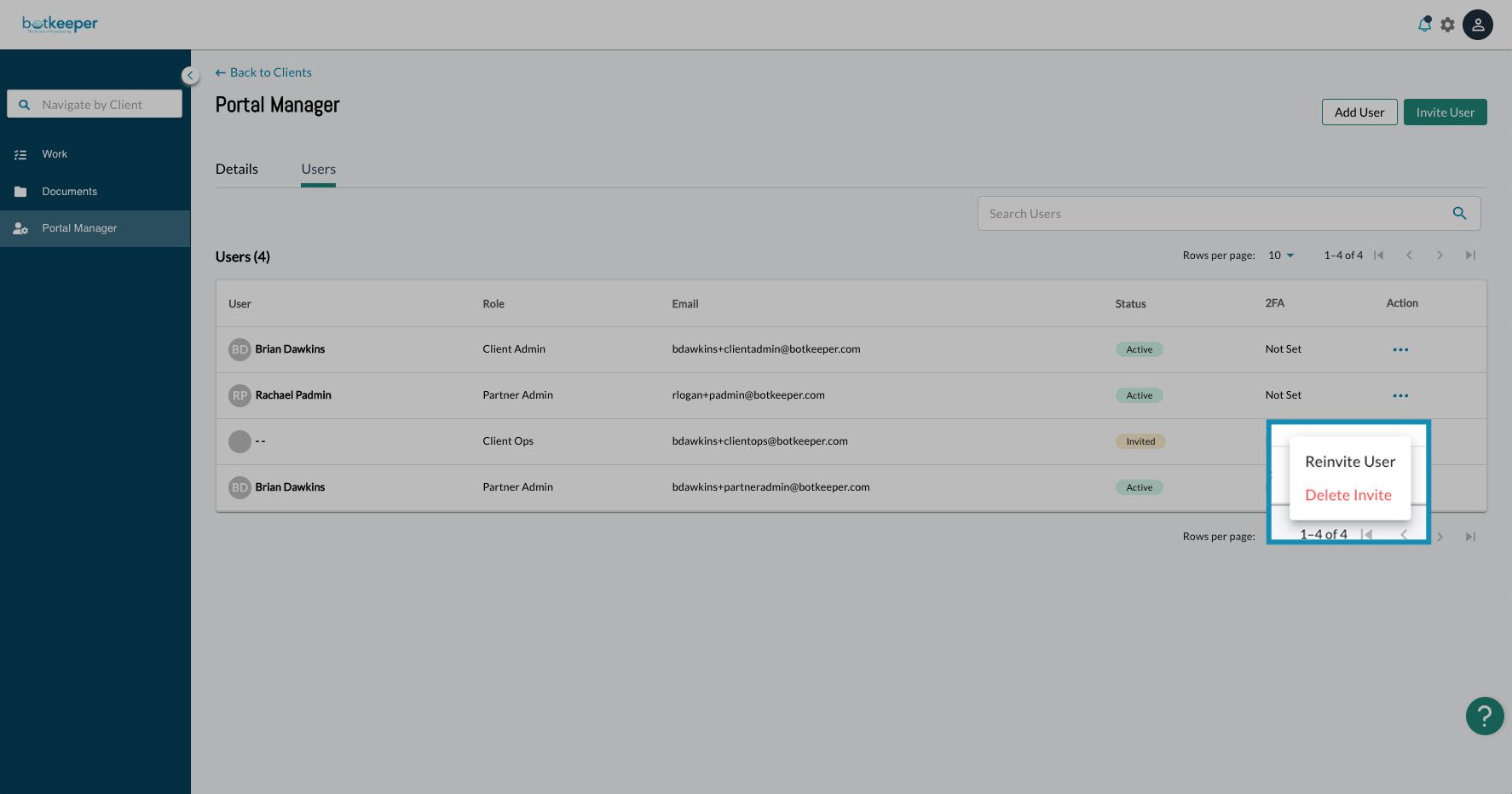Click the help question mark button

tap(1484, 716)
